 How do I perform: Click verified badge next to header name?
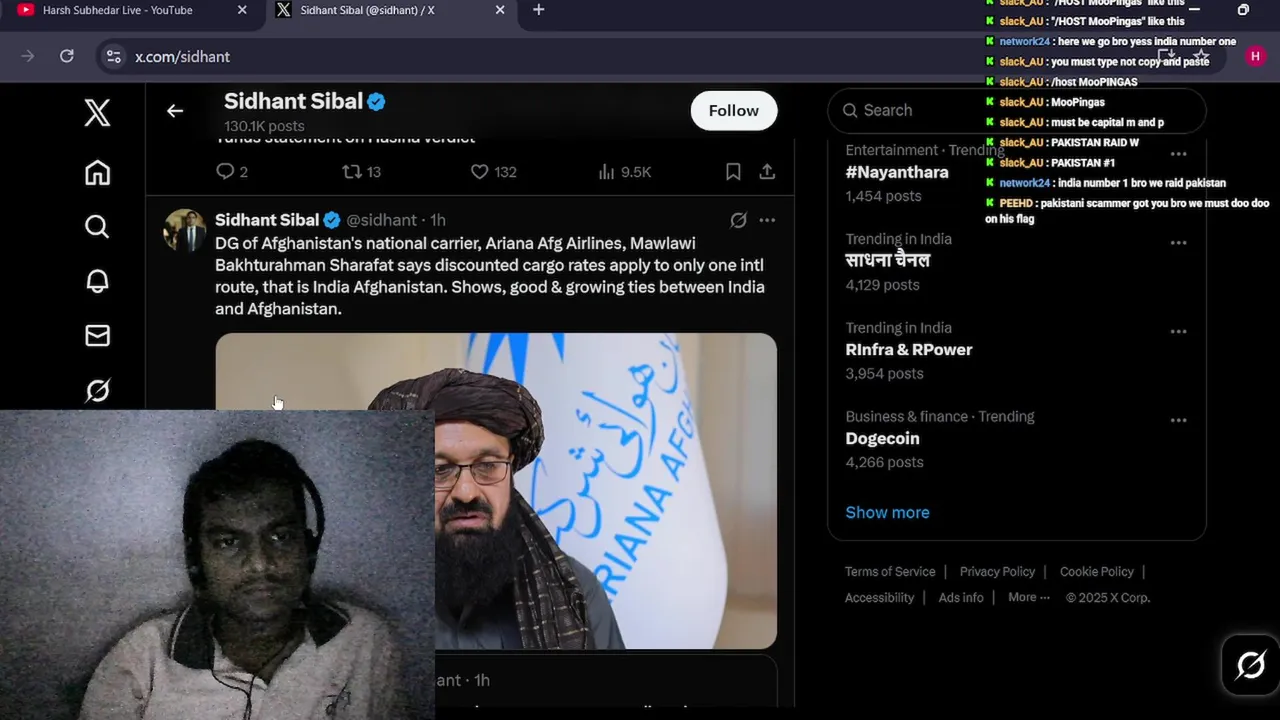[x=377, y=101]
